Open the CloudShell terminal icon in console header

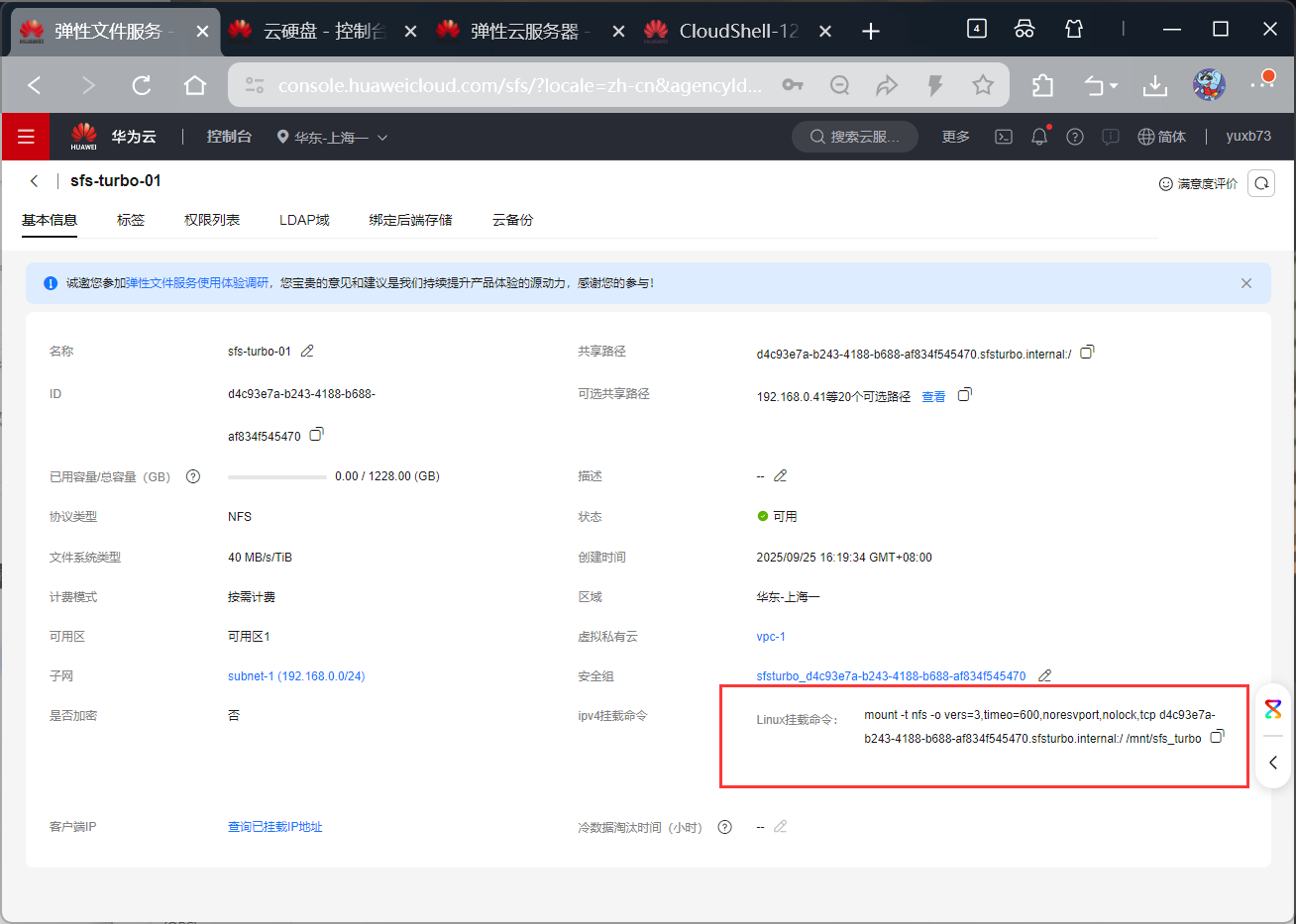pos(1004,137)
